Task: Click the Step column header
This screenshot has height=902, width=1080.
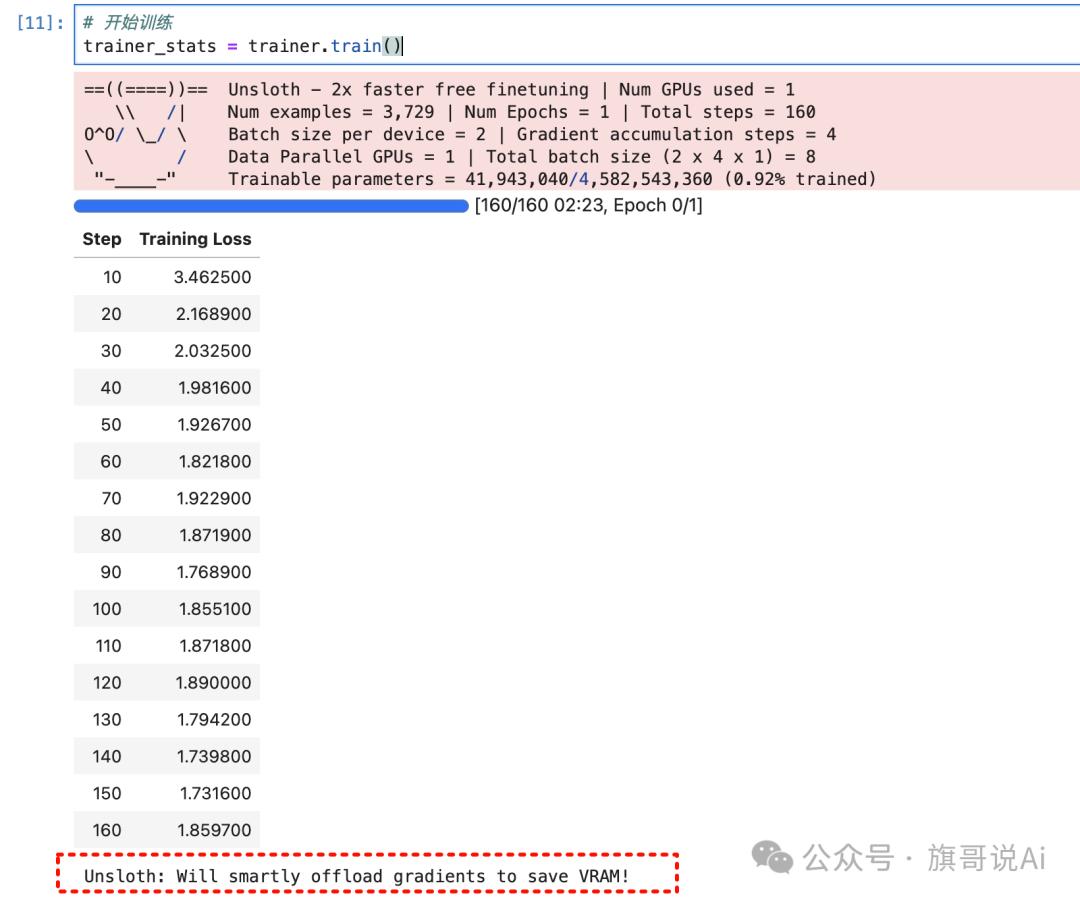Action: click(102, 239)
